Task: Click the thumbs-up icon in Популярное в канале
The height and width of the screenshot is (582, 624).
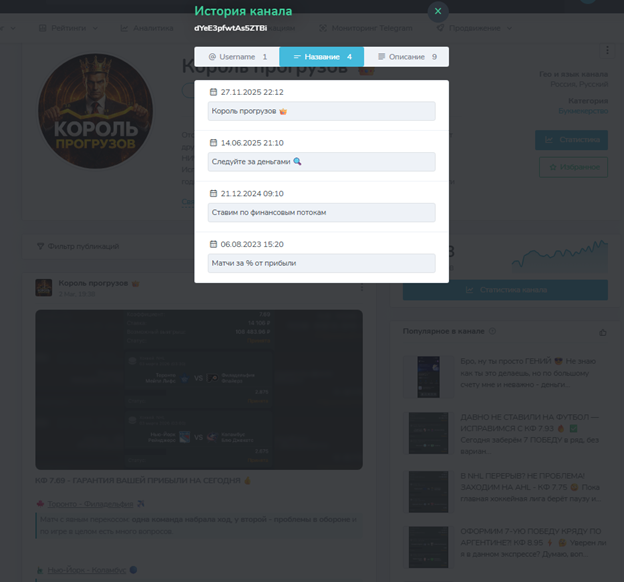Action: (603, 332)
